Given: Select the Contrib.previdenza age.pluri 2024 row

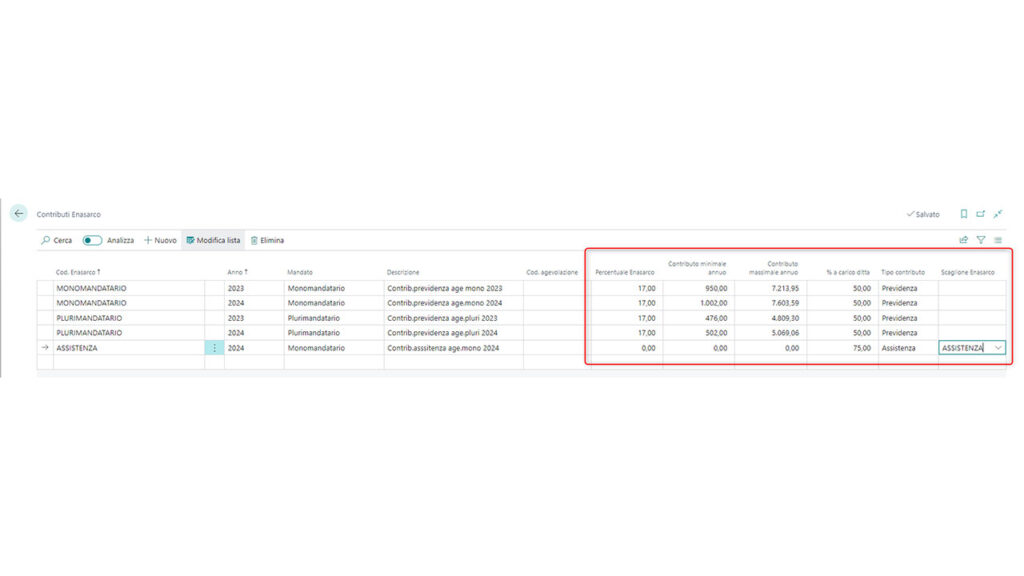Looking at the screenshot, I should (x=440, y=333).
